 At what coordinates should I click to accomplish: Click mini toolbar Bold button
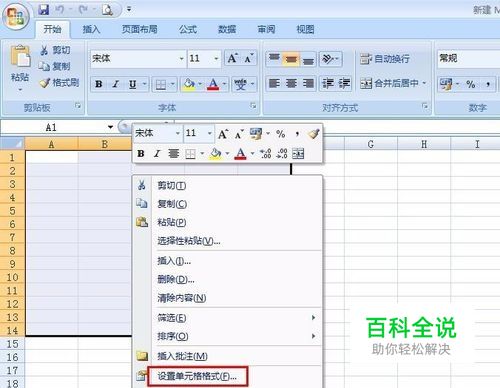tap(141, 153)
